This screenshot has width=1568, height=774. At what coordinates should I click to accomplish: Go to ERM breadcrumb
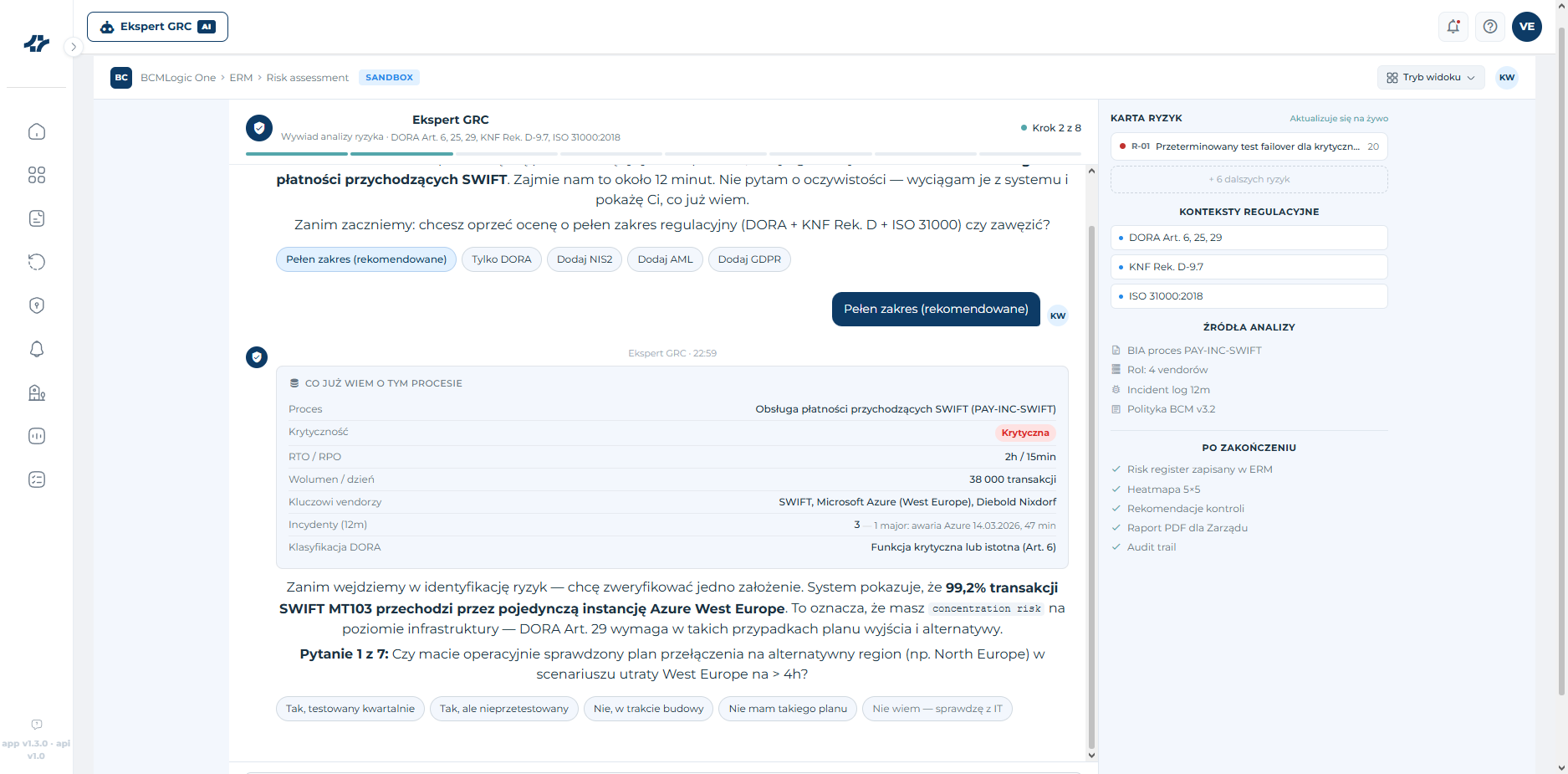point(241,78)
